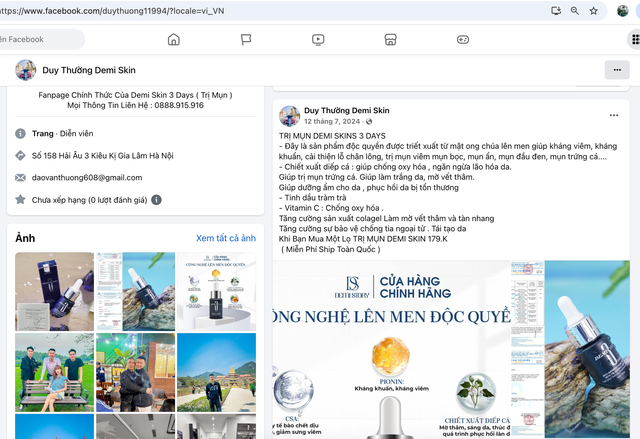The width and height of the screenshot is (640, 439).
Task: Open photo of two men hugging
Action: 136,372
